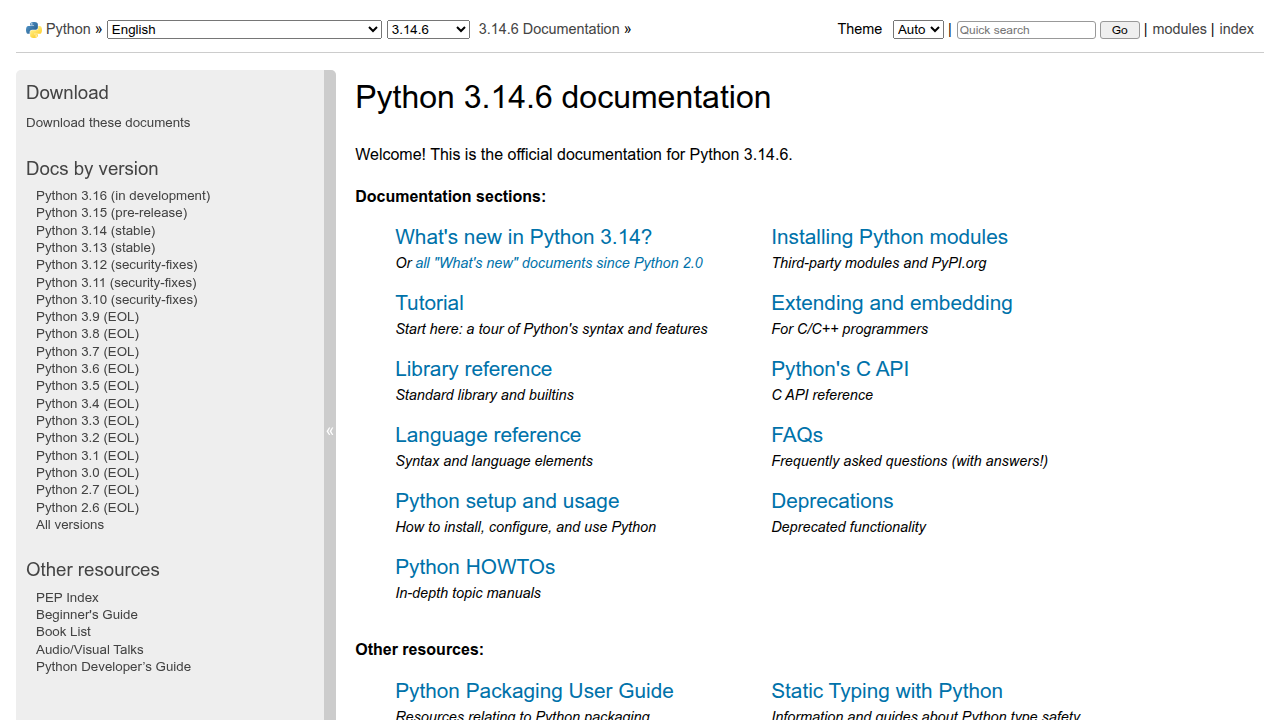This screenshot has height=720, width=1280.
Task: Go to 3.14.6 Documentation breadcrumb
Action: click(x=549, y=29)
